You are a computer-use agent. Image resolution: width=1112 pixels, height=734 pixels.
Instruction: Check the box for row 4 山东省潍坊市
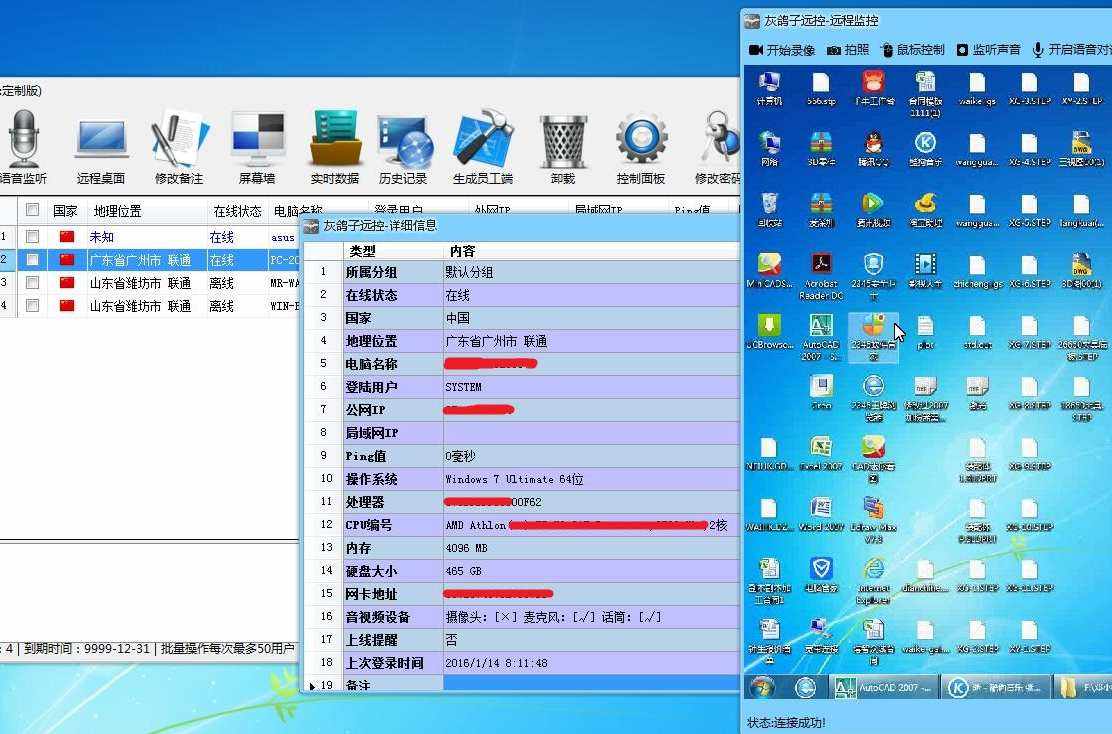(32, 306)
